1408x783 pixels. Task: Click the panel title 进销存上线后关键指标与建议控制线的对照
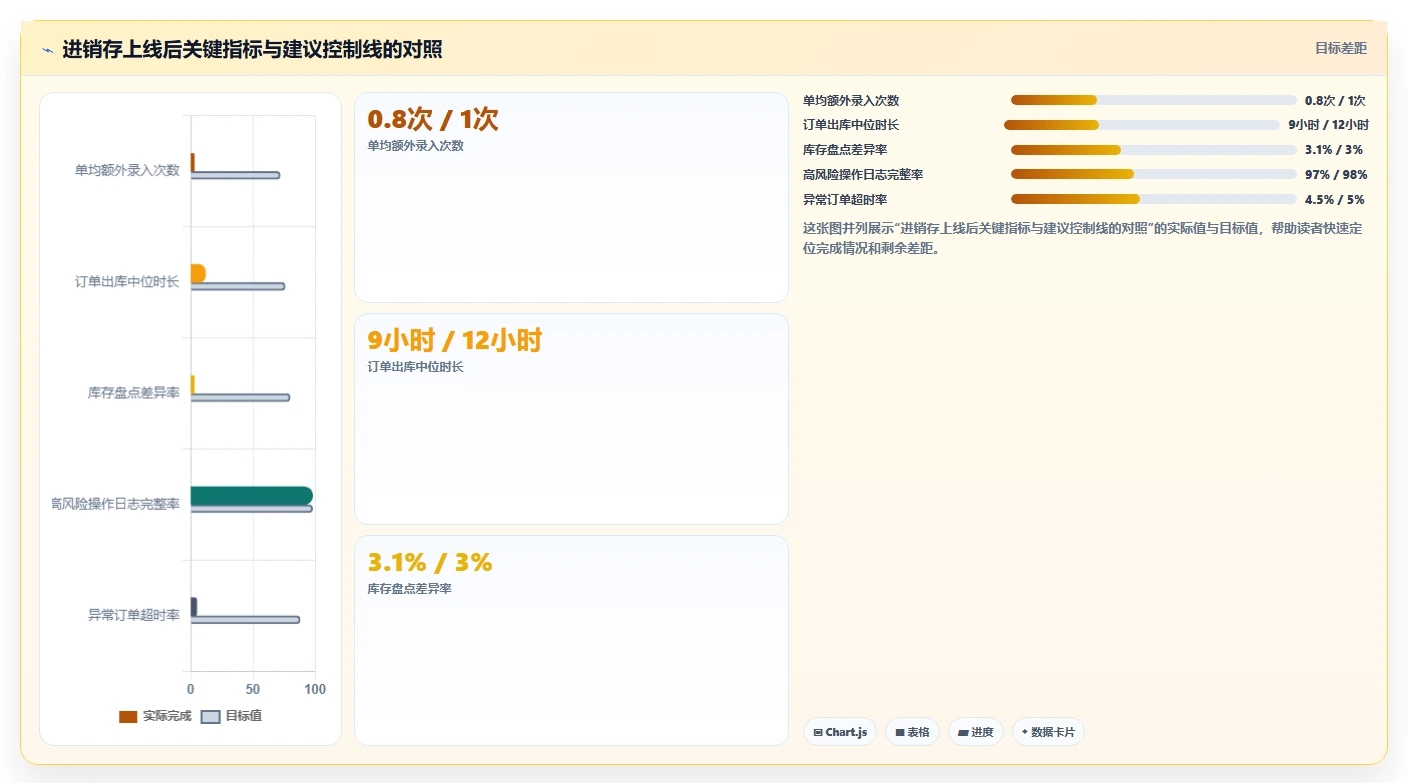coord(252,50)
